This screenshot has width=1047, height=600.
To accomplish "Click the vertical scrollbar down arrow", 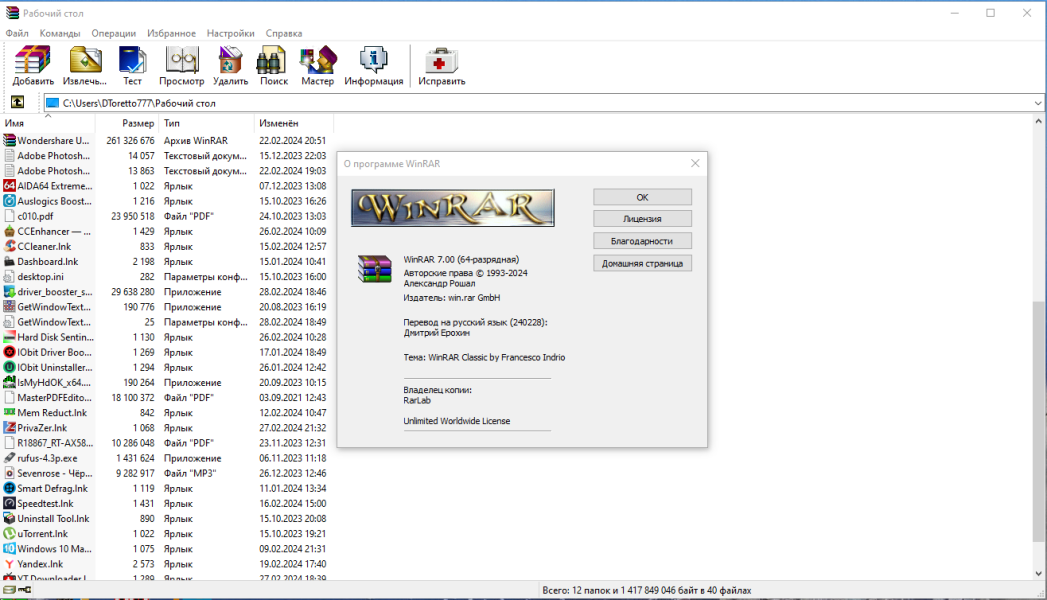I will pyautogui.click(x=1038, y=573).
